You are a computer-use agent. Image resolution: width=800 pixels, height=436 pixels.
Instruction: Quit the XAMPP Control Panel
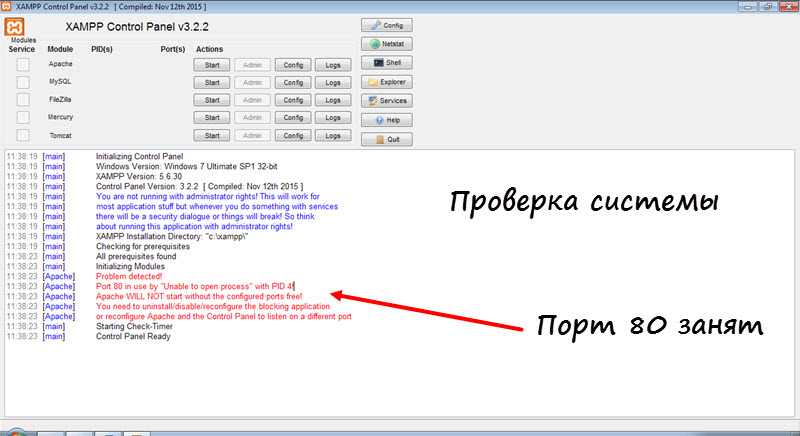pyautogui.click(x=387, y=139)
